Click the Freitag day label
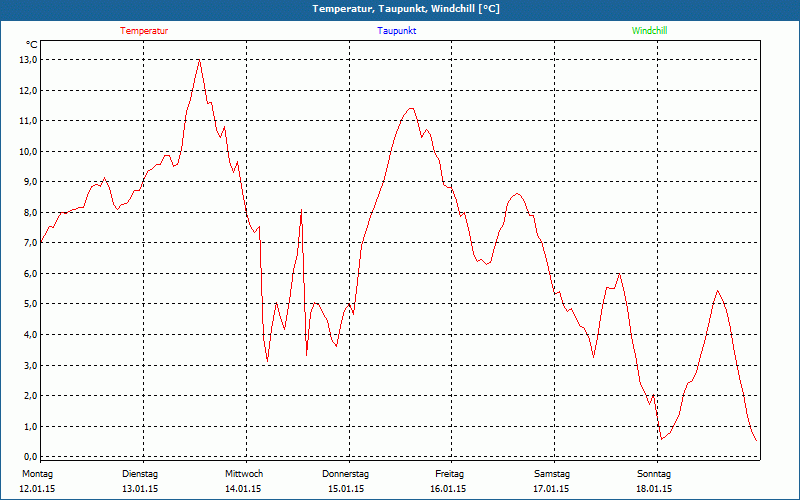 [x=449, y=474]
